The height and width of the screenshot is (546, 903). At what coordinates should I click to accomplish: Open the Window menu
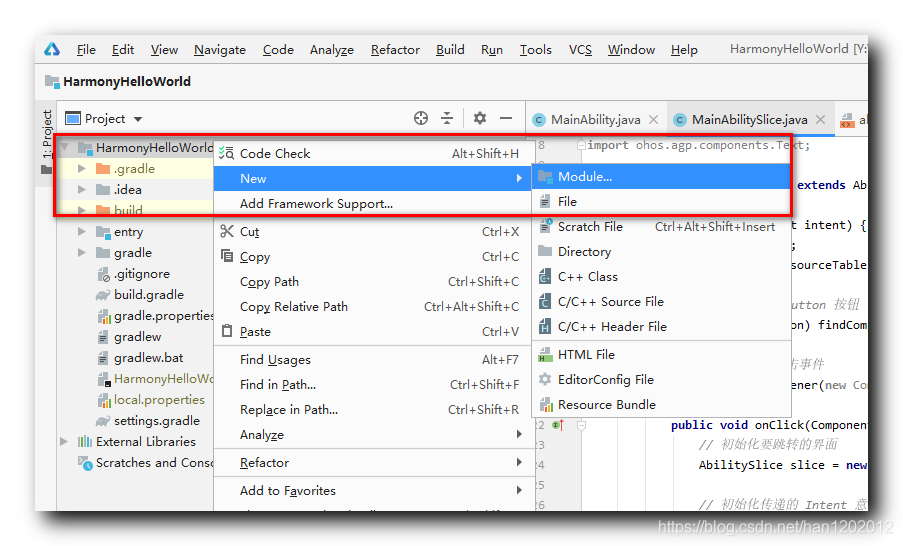pos(631,50)
